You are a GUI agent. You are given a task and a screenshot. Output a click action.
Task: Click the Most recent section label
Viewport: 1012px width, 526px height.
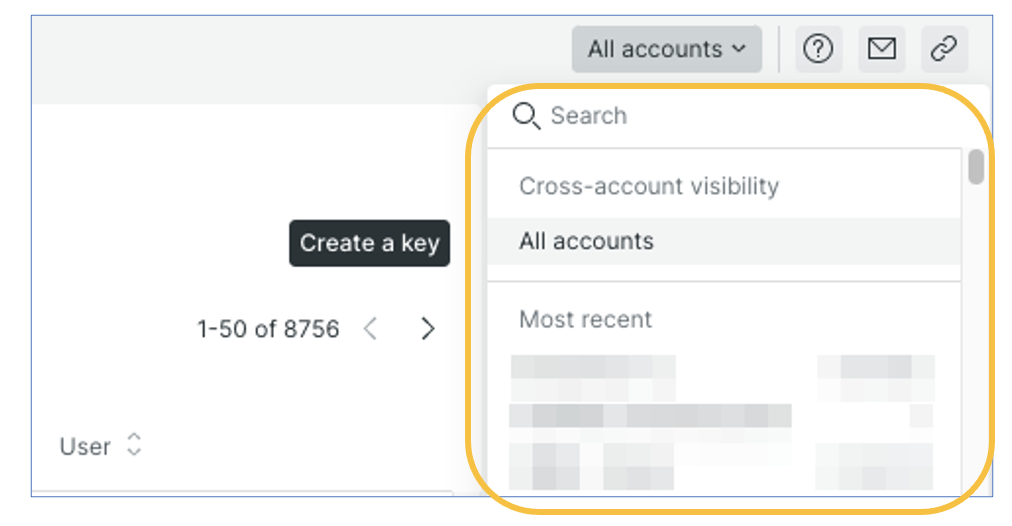585,320
